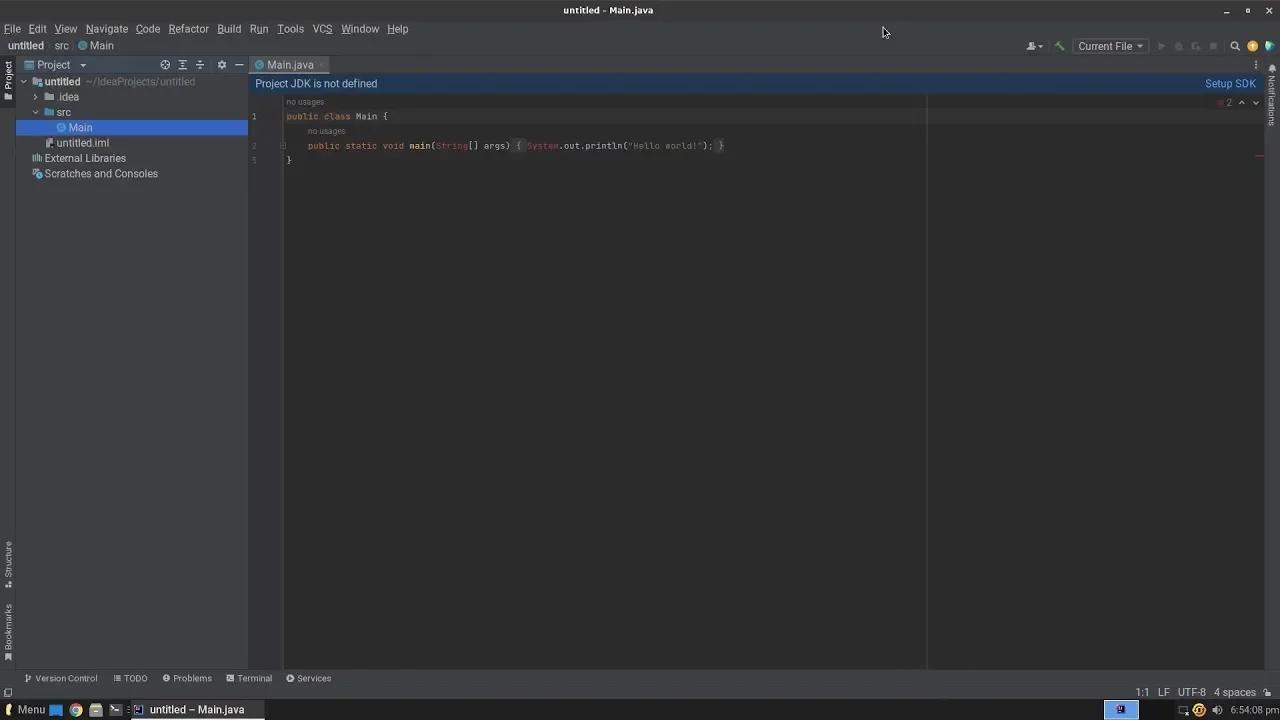Open Project tool window settings gear
Screen dimensions: 1280x720
pos(221,64)
